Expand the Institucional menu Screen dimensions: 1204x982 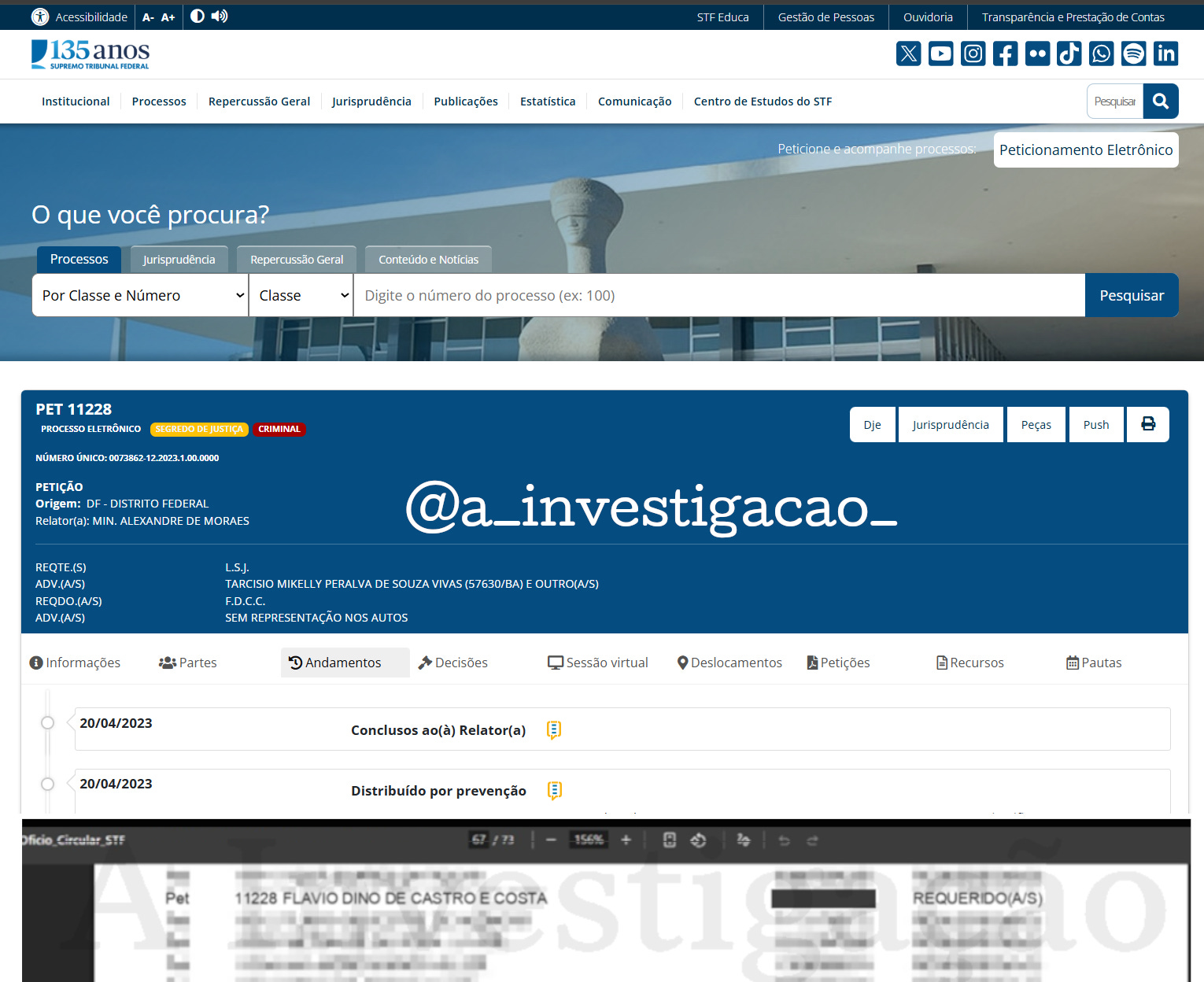(76, 102)
